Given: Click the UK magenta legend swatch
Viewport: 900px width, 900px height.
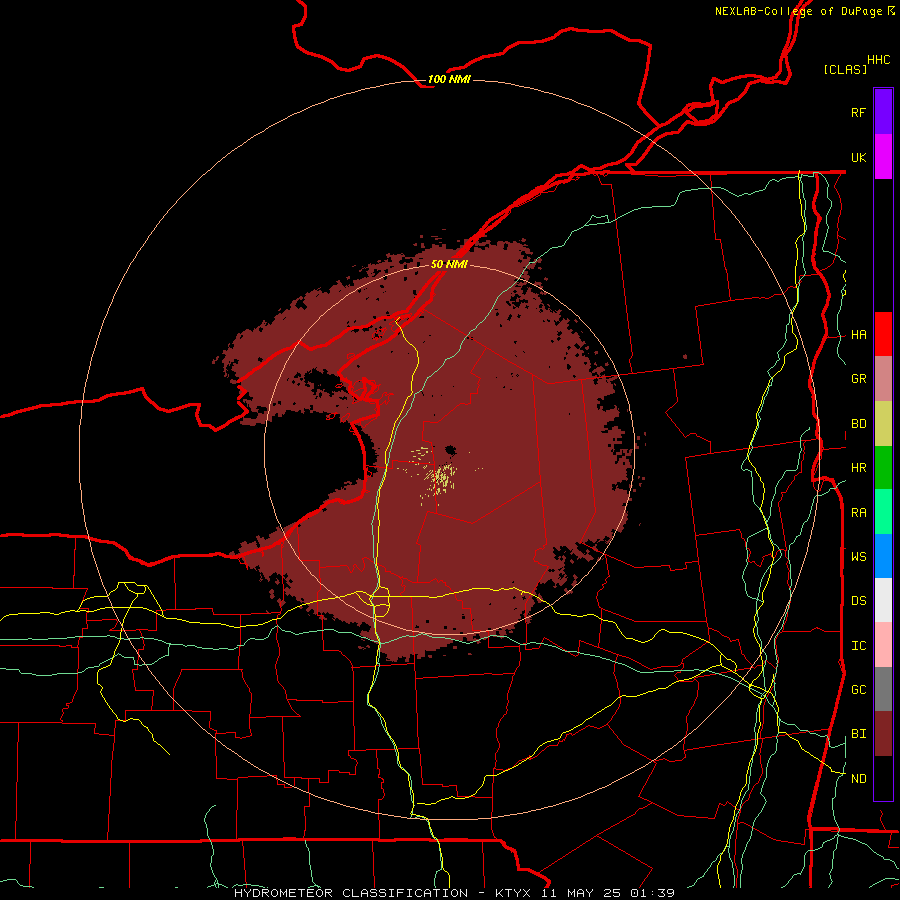Looking at the screenshot, I should (883, 157).
